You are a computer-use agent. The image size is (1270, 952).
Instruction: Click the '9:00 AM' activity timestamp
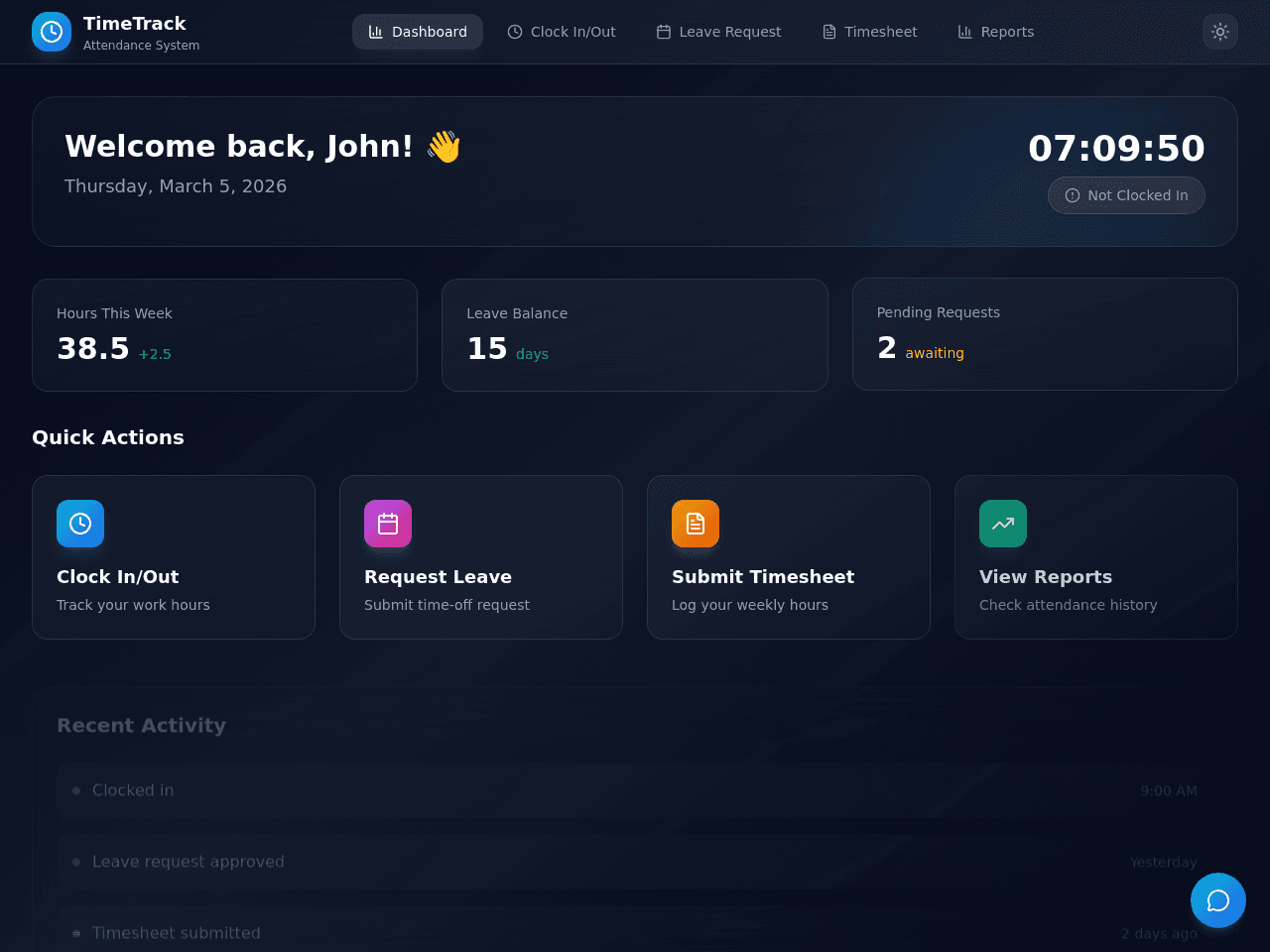1169,791
